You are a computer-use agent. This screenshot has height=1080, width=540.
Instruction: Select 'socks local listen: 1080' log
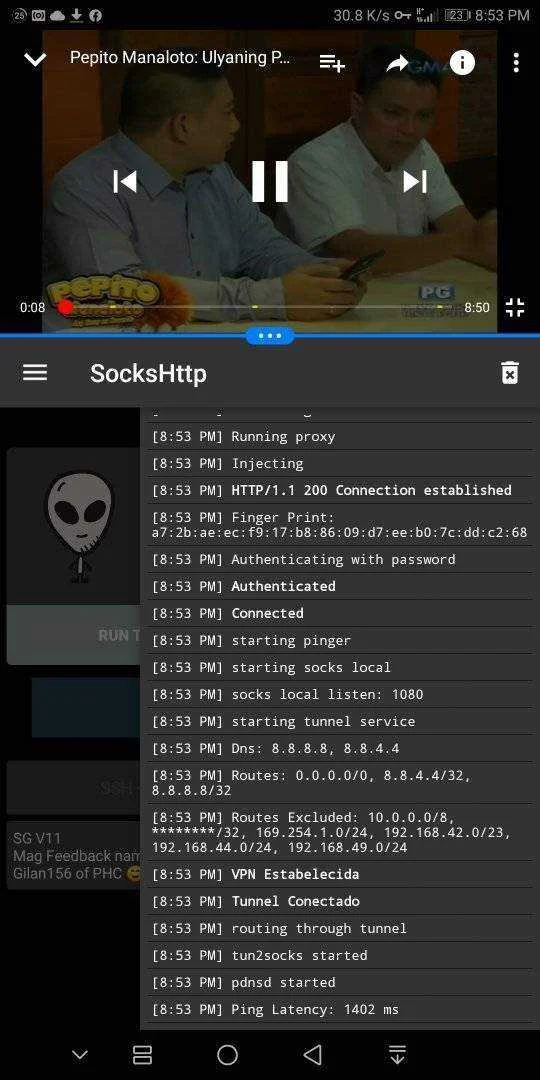click(x=340, y=694)
